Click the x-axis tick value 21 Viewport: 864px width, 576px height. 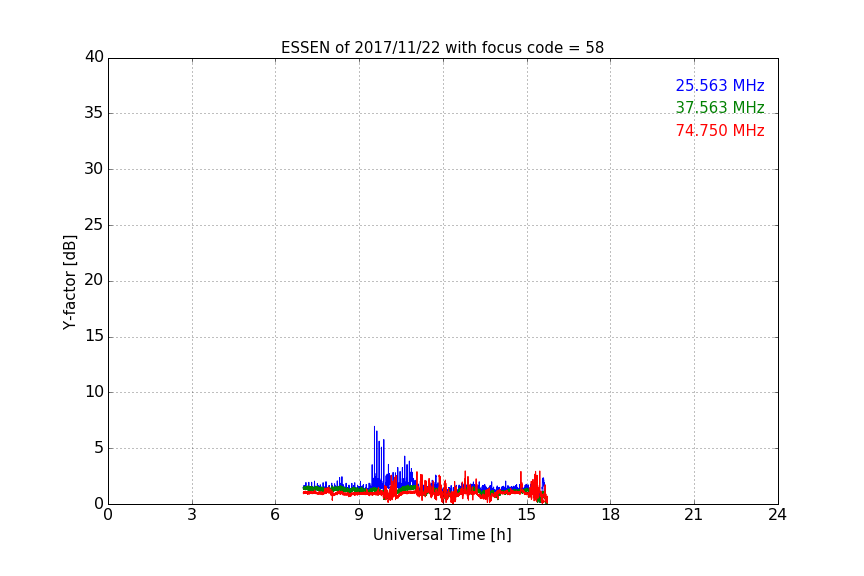pos(694,515)
